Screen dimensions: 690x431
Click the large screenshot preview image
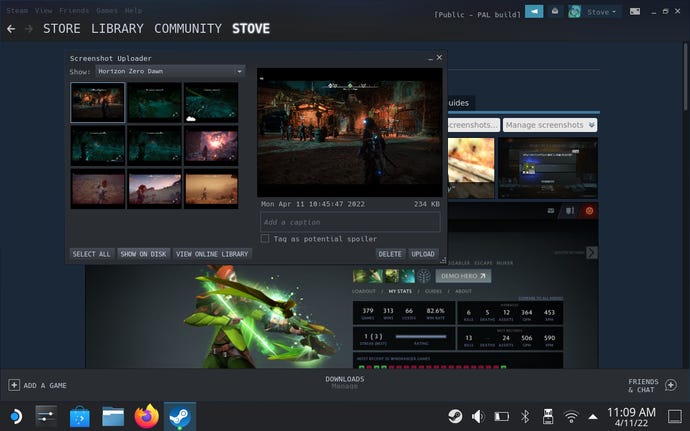pos(350,132)
